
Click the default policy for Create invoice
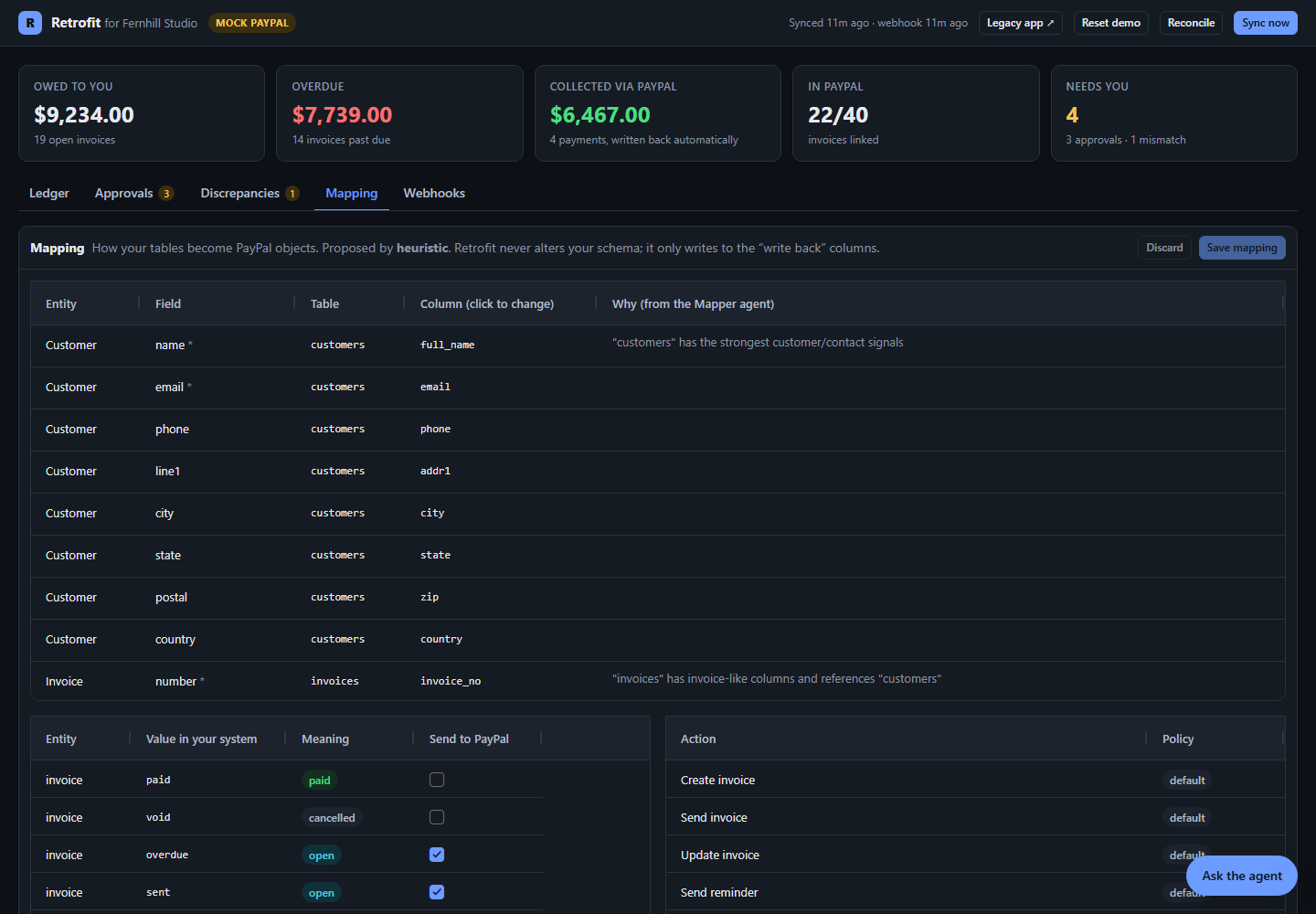1187,781
